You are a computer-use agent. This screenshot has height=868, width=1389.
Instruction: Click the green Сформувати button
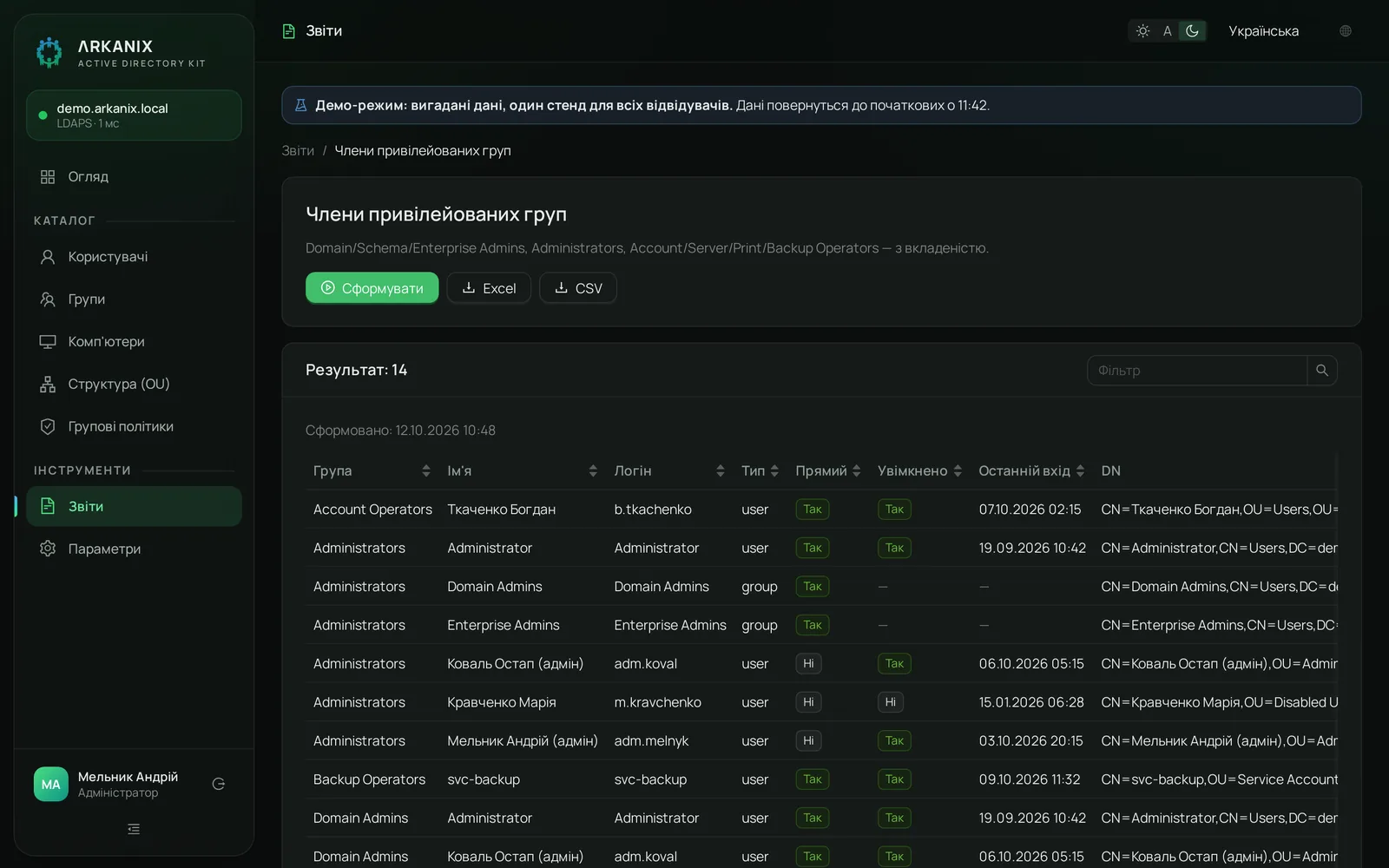tap(372, 288)
